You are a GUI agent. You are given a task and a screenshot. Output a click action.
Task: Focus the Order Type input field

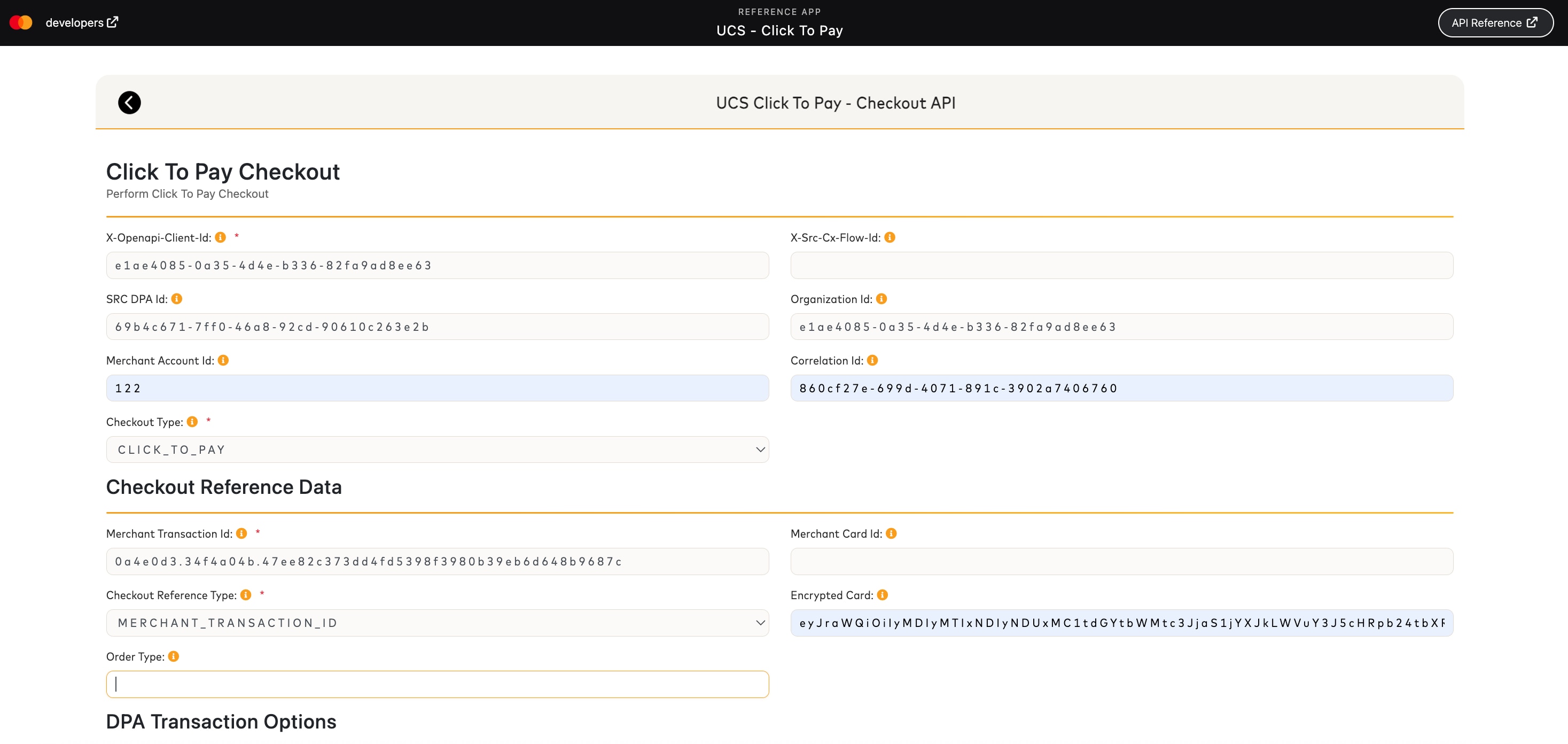click(437, 684)
